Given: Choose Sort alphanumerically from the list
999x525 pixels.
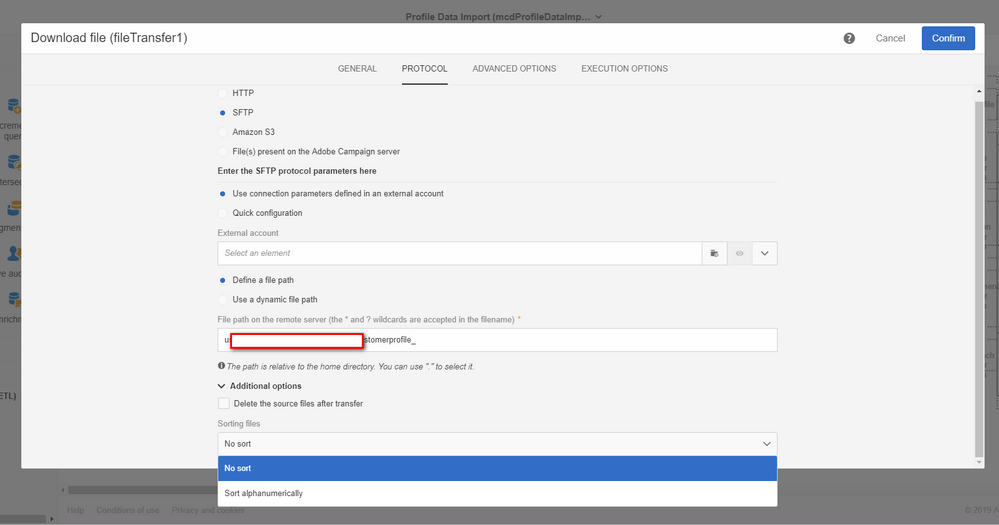Looking at the screenshot, I should coord(497,493).
